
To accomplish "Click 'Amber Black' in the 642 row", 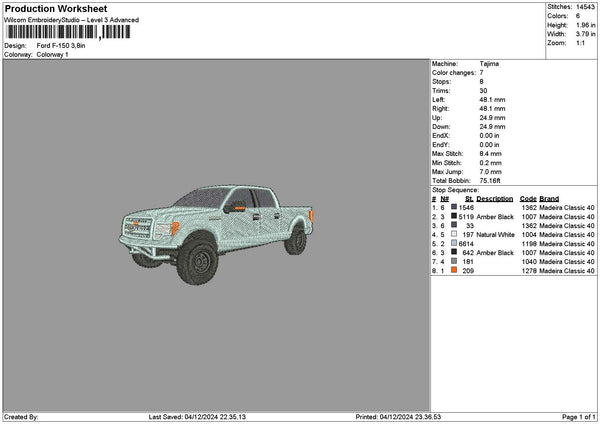I will [495, 253].
